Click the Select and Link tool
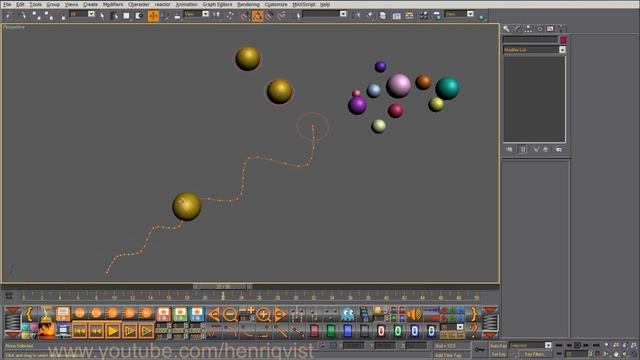 pyautogui.click(x=36, y=16)
